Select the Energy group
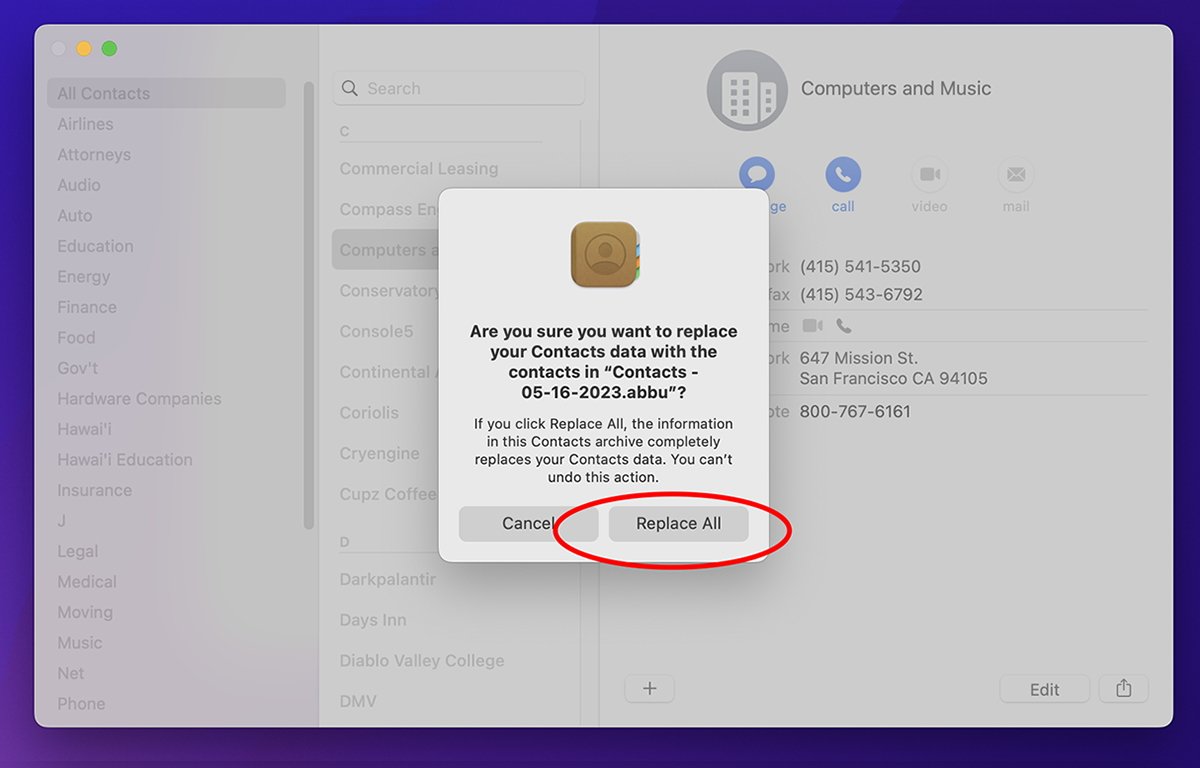 [x=84, y=277]
